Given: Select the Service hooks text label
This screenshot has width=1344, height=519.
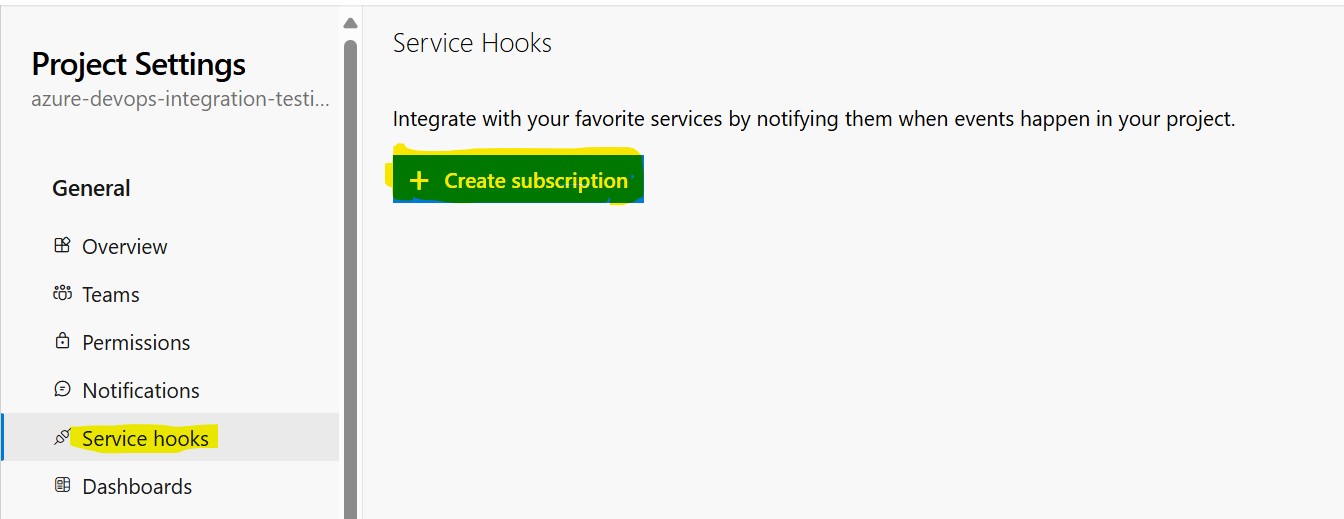Looking at the screenshot, I should [x=145, y=439].
